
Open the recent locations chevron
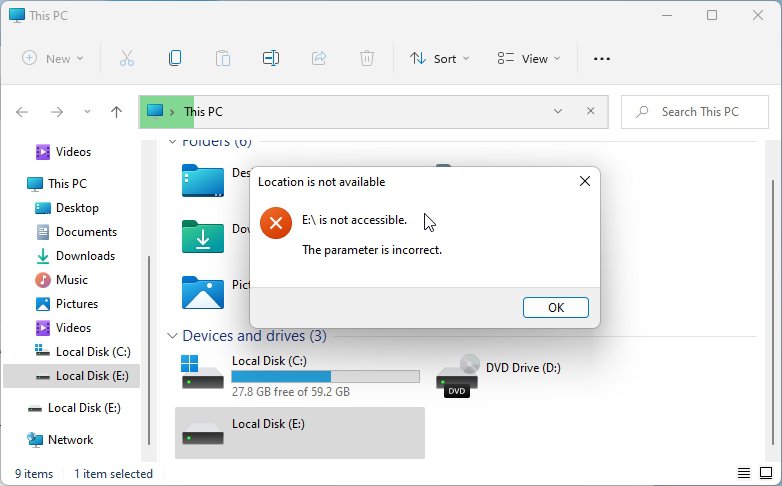click(x=87, y=112)
